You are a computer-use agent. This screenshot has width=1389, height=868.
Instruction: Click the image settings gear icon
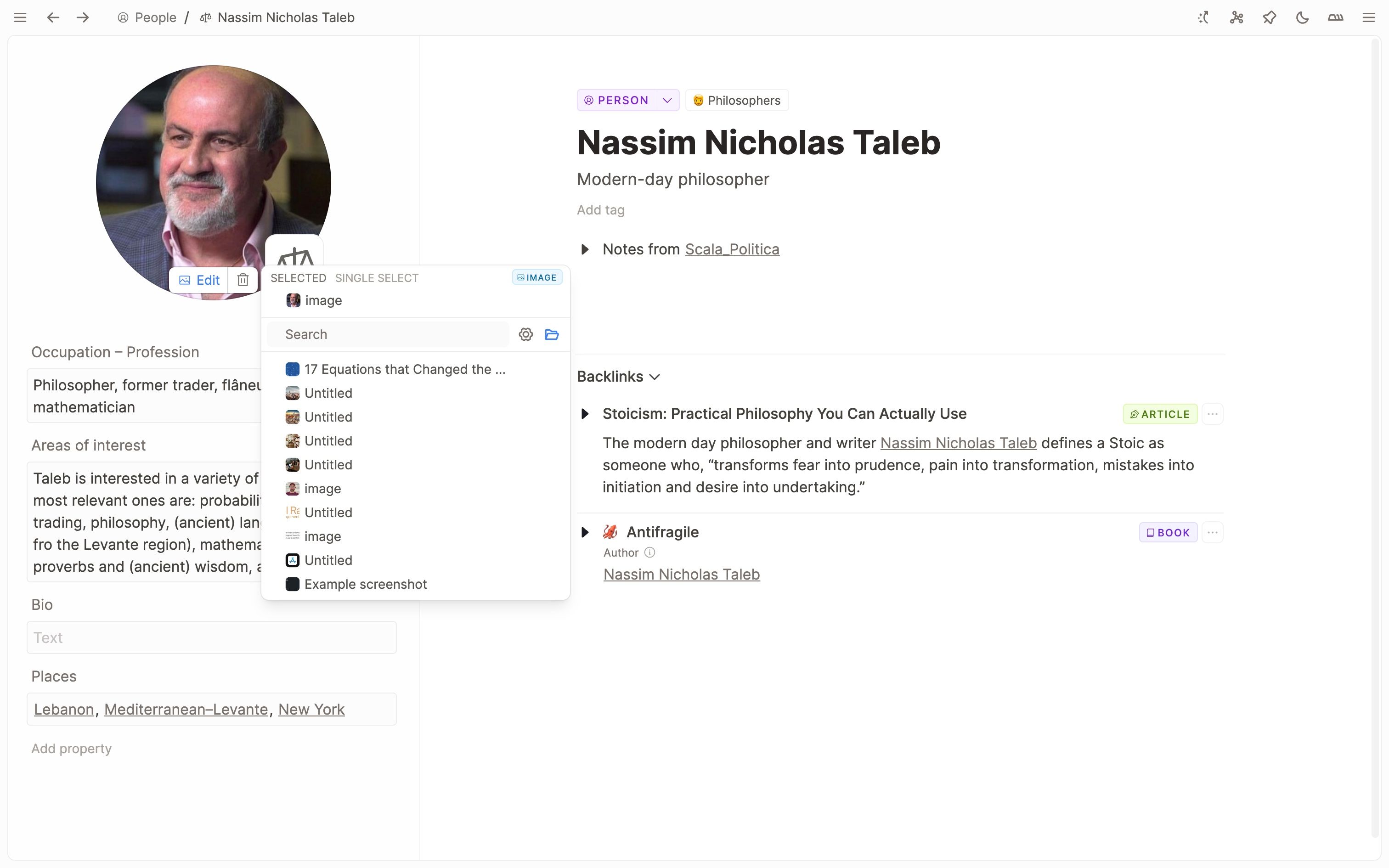point(525,334)
